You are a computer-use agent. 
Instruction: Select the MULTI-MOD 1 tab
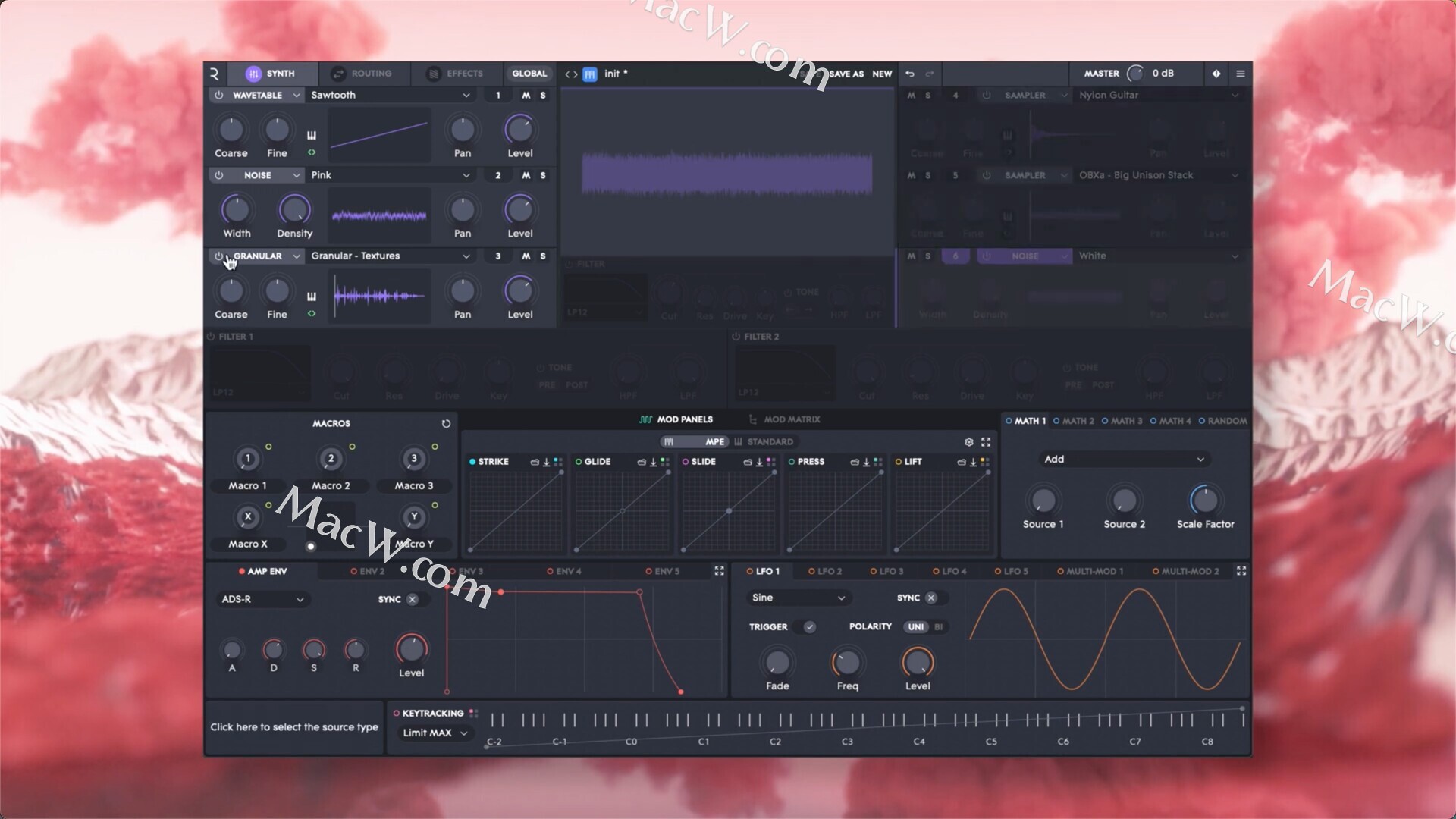1090,571
